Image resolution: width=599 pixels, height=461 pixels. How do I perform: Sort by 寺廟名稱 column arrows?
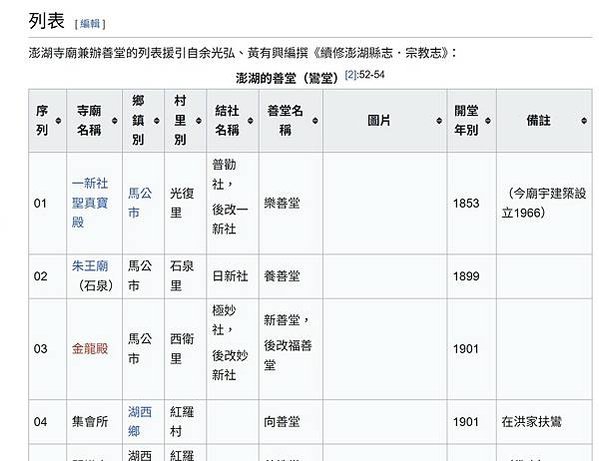(x=114, y=121)
